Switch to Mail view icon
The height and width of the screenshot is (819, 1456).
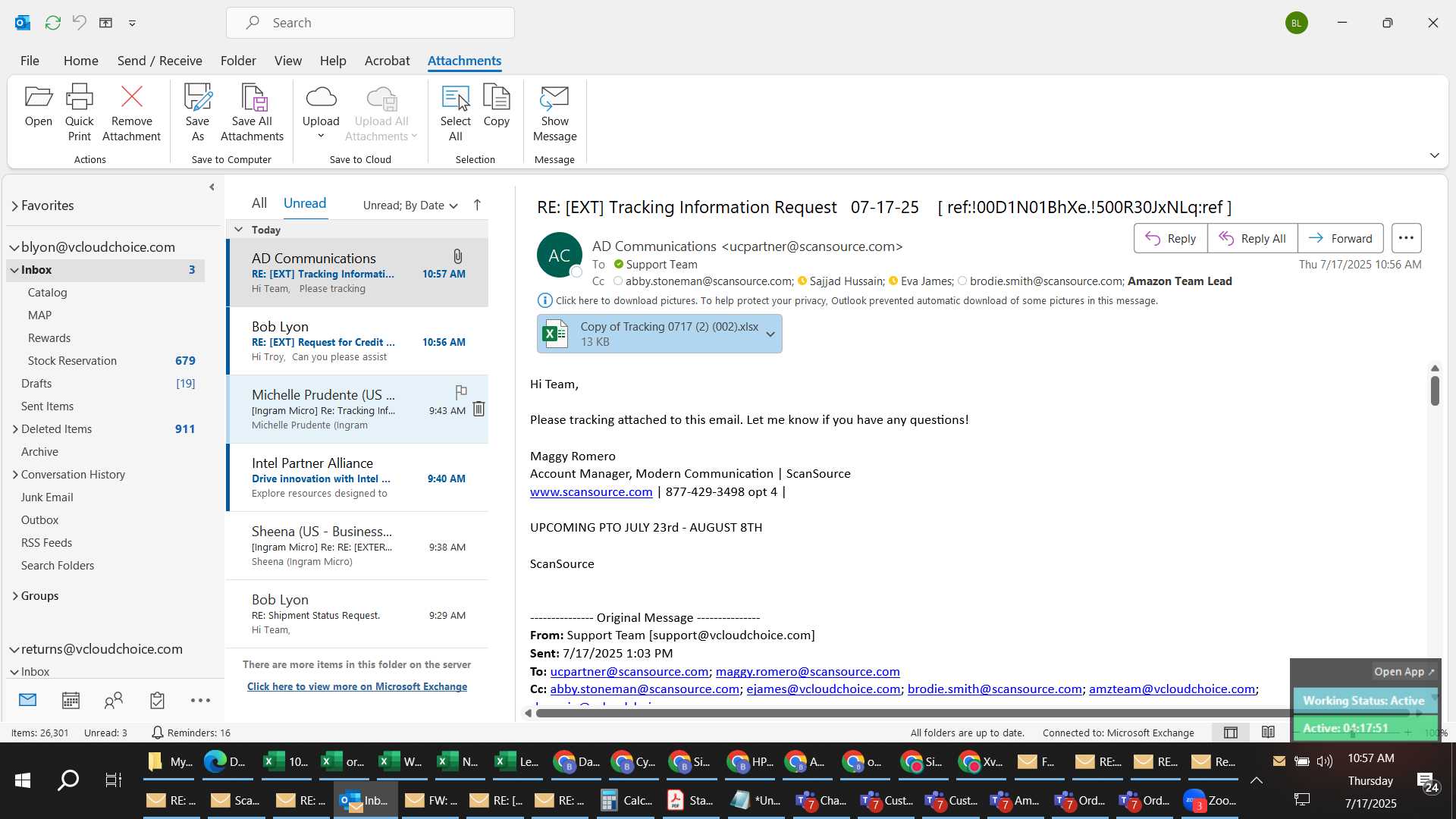[x=27, y=701]
